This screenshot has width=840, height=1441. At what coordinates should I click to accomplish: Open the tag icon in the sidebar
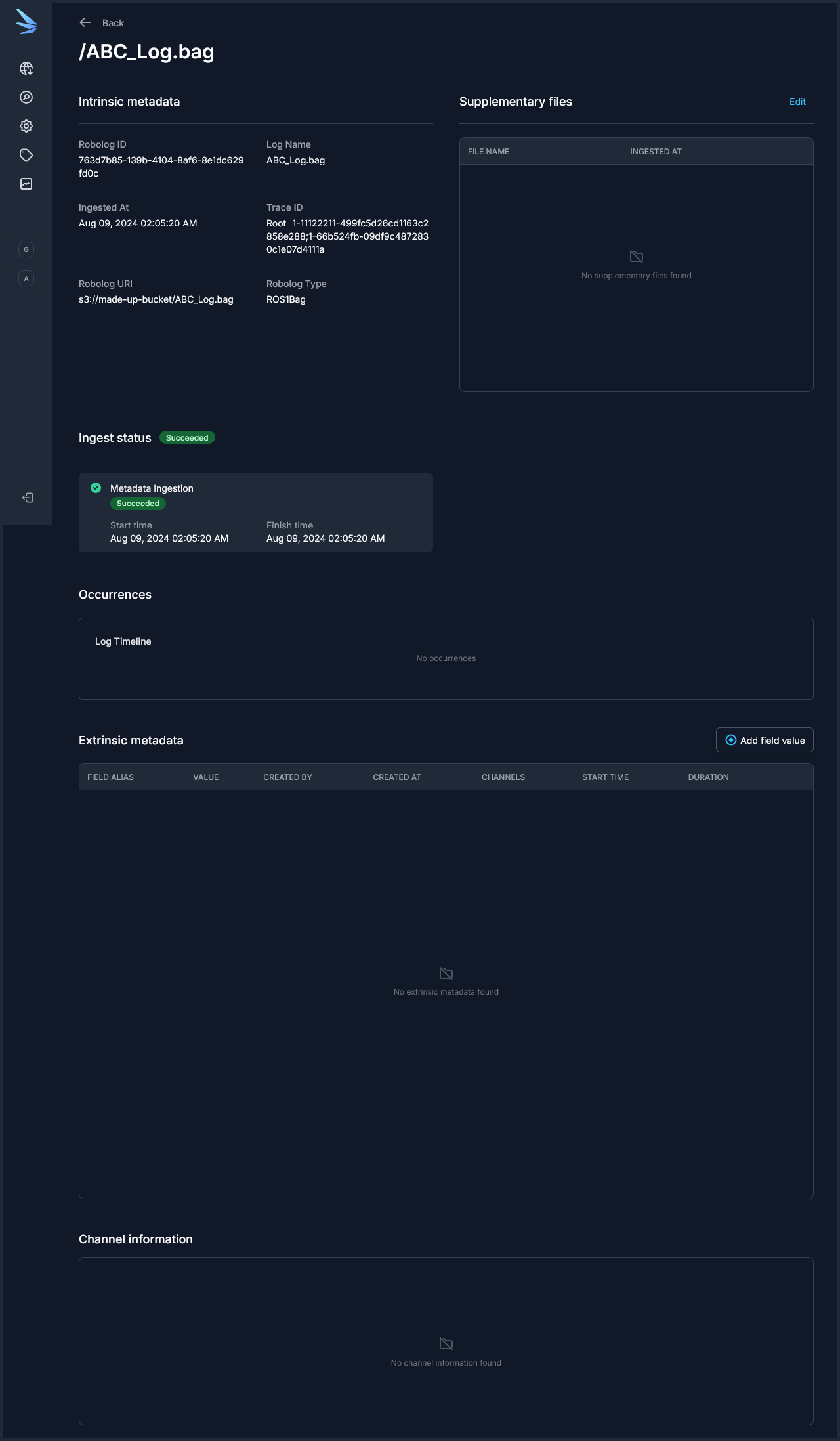pos(26,155)
